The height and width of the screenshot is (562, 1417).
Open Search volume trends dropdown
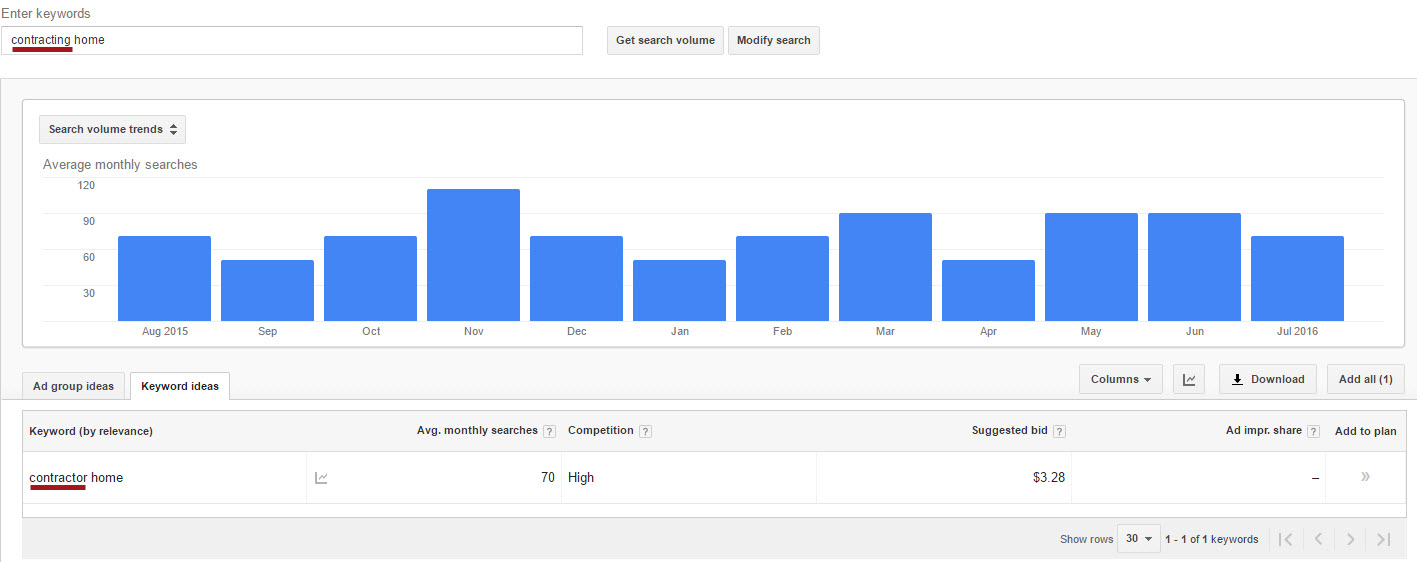tap(112, 130)
